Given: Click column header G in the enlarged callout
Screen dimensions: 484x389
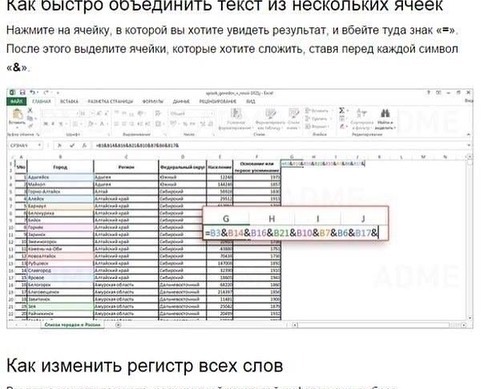Looking at the screenshot, I should 226,219.
